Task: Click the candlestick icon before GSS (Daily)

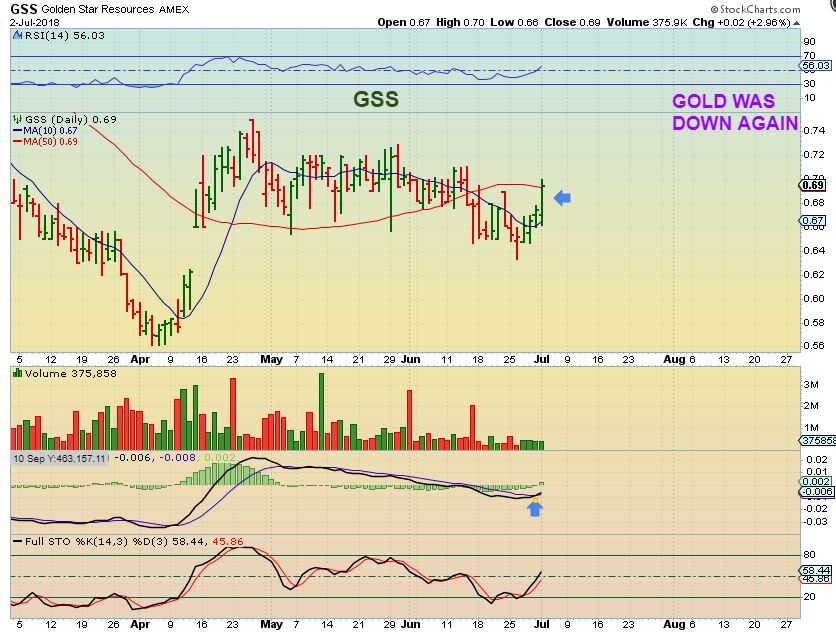Action: tap(18, 119)
